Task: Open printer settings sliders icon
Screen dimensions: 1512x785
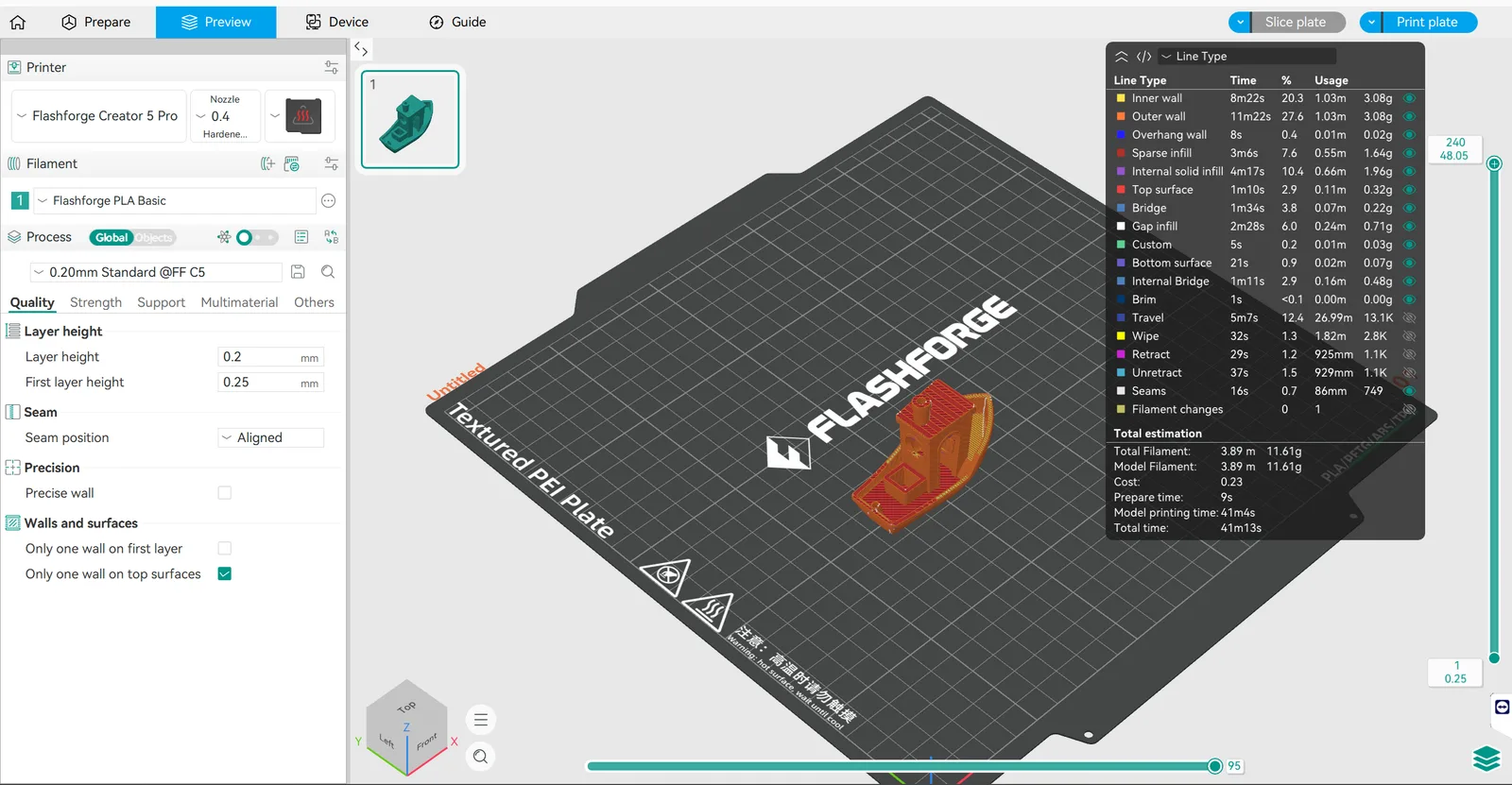Action: 331,67
